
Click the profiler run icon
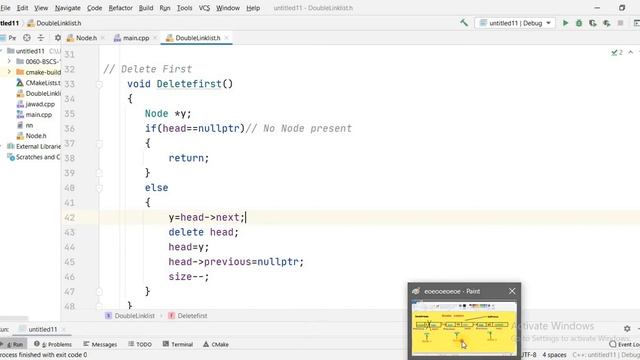pos(607,23)
